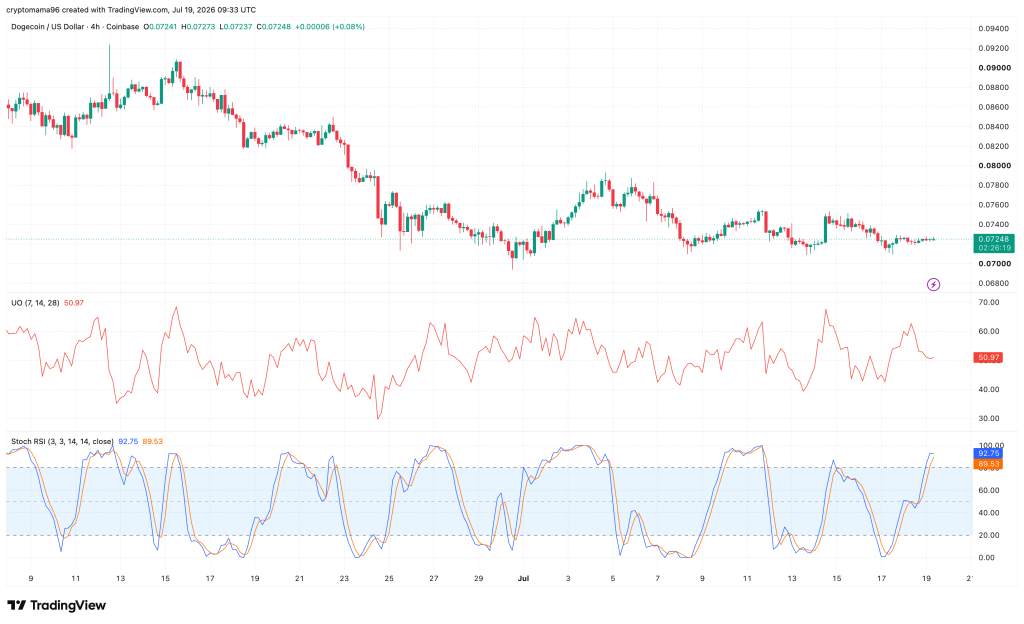This screenshot has width=1024, height=624.
Task: Click the 100.00 label on the Stoch RSI axis
Action: tap(991, 445)
